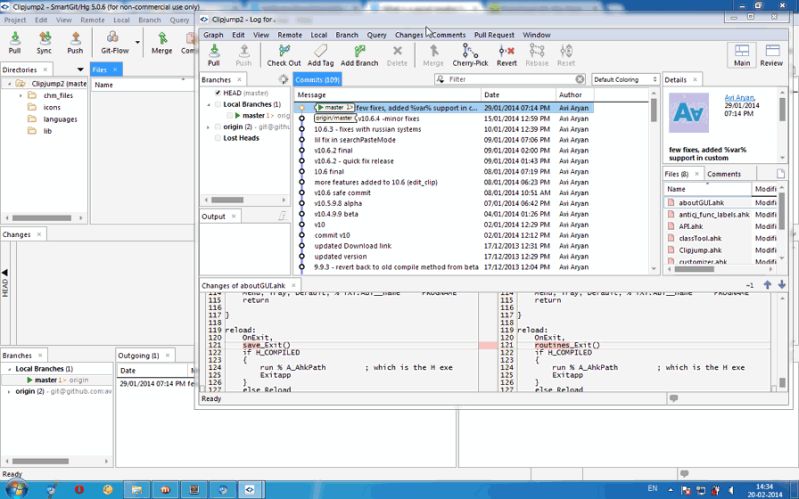Toggle the origin (2) checkbox
Image resolution: width=799 pixels, height=499 pixels.
point(218,127)
